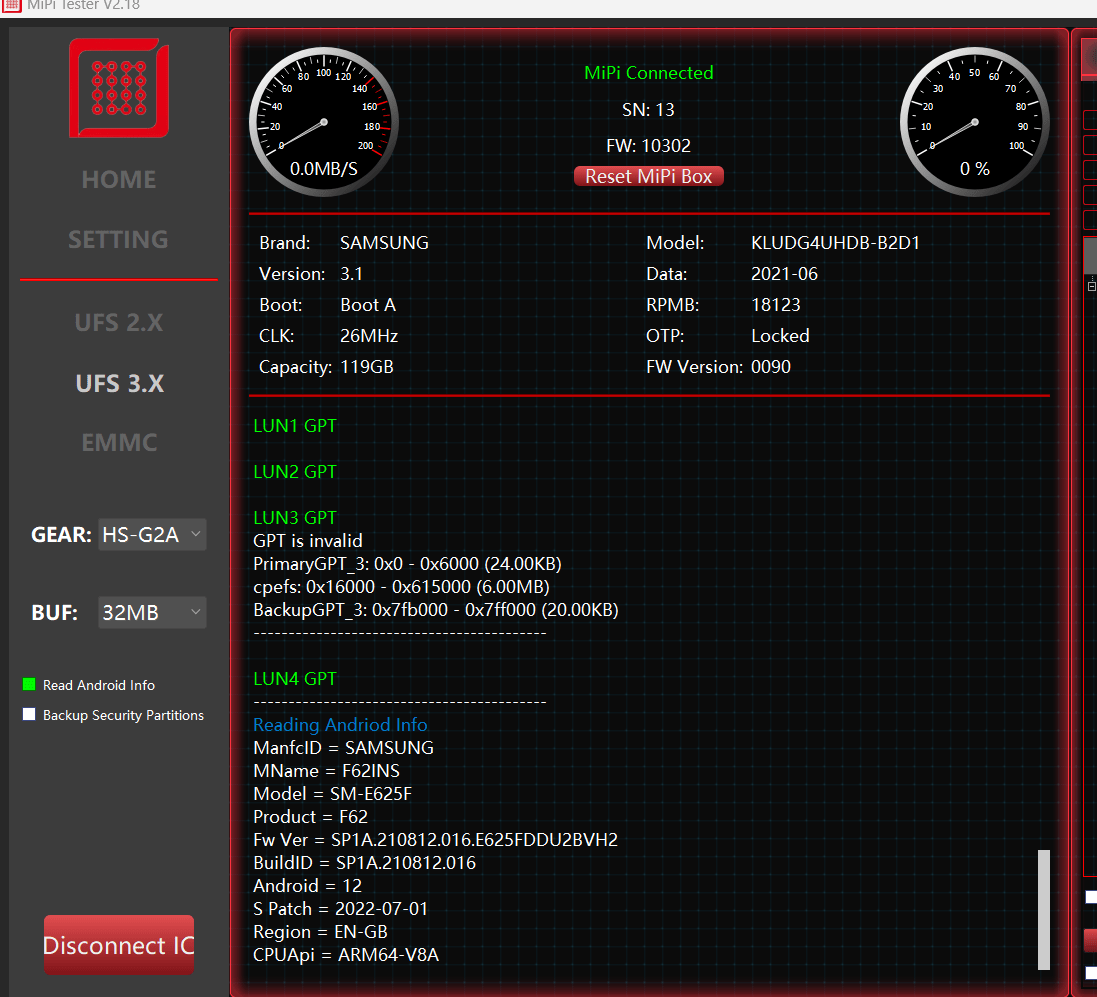Image resolution: width=1097 pixels, height=997 pixels.
Task: Click the capacity value 119GB
Action: coord(367,367)
